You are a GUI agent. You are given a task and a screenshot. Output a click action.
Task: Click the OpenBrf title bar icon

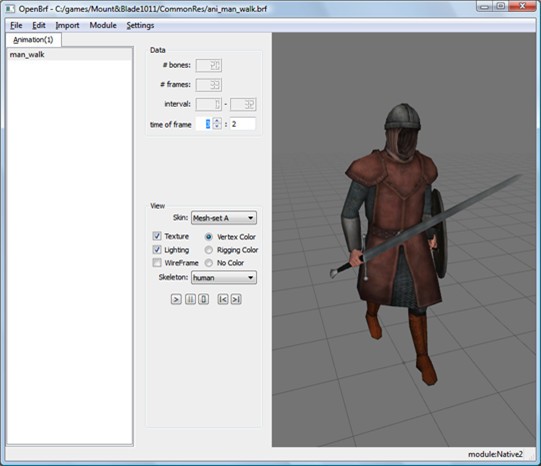click(10, 9)
